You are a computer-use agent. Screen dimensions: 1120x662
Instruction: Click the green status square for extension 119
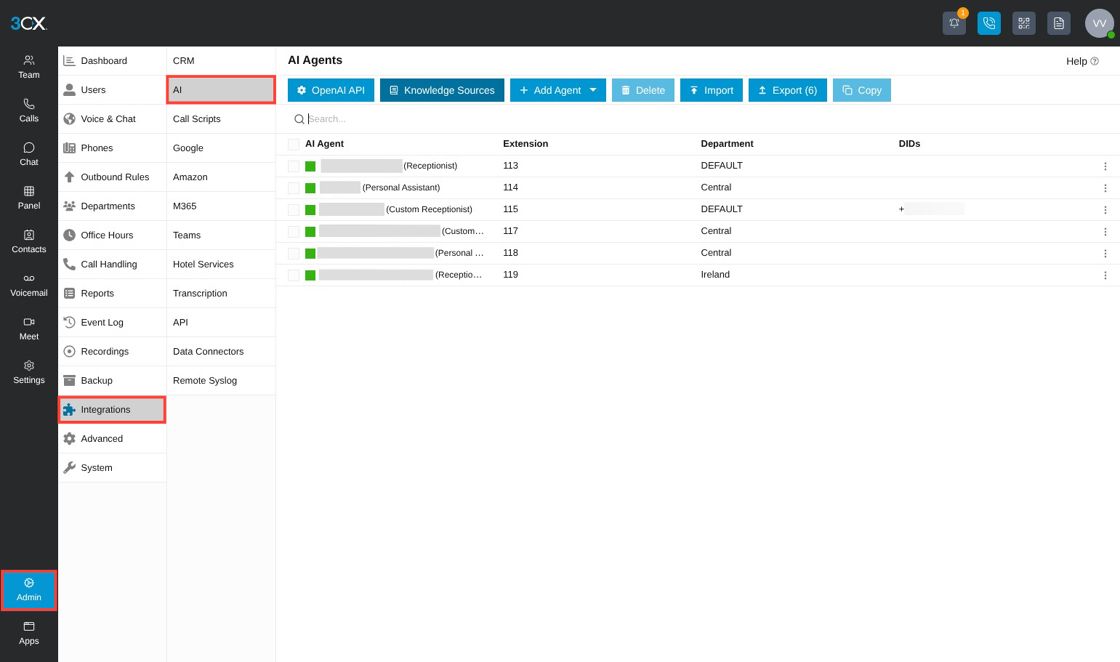click(x=310, y=275)
